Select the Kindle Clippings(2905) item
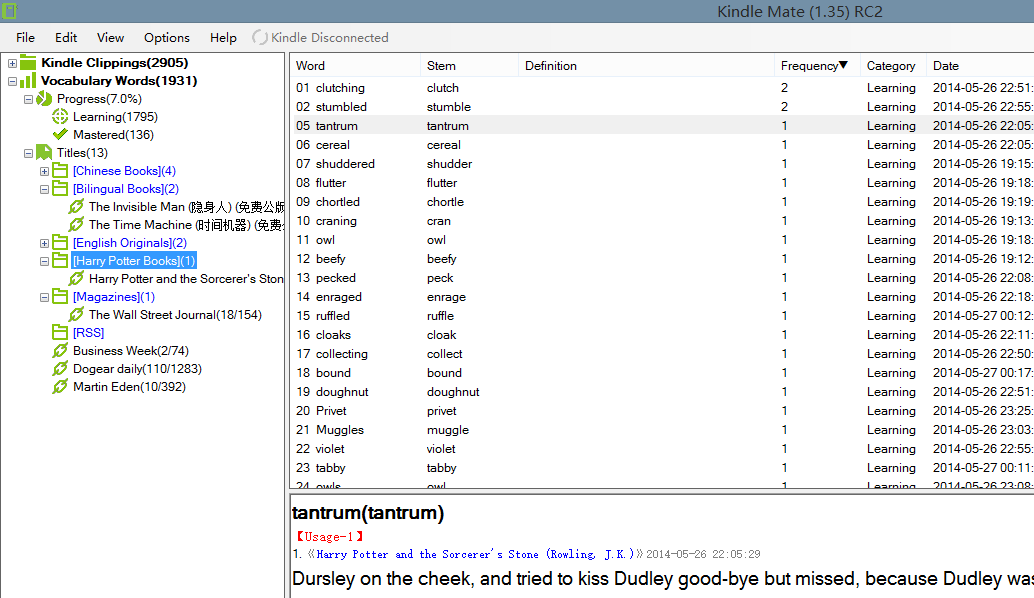 click(x=115, y=63)
